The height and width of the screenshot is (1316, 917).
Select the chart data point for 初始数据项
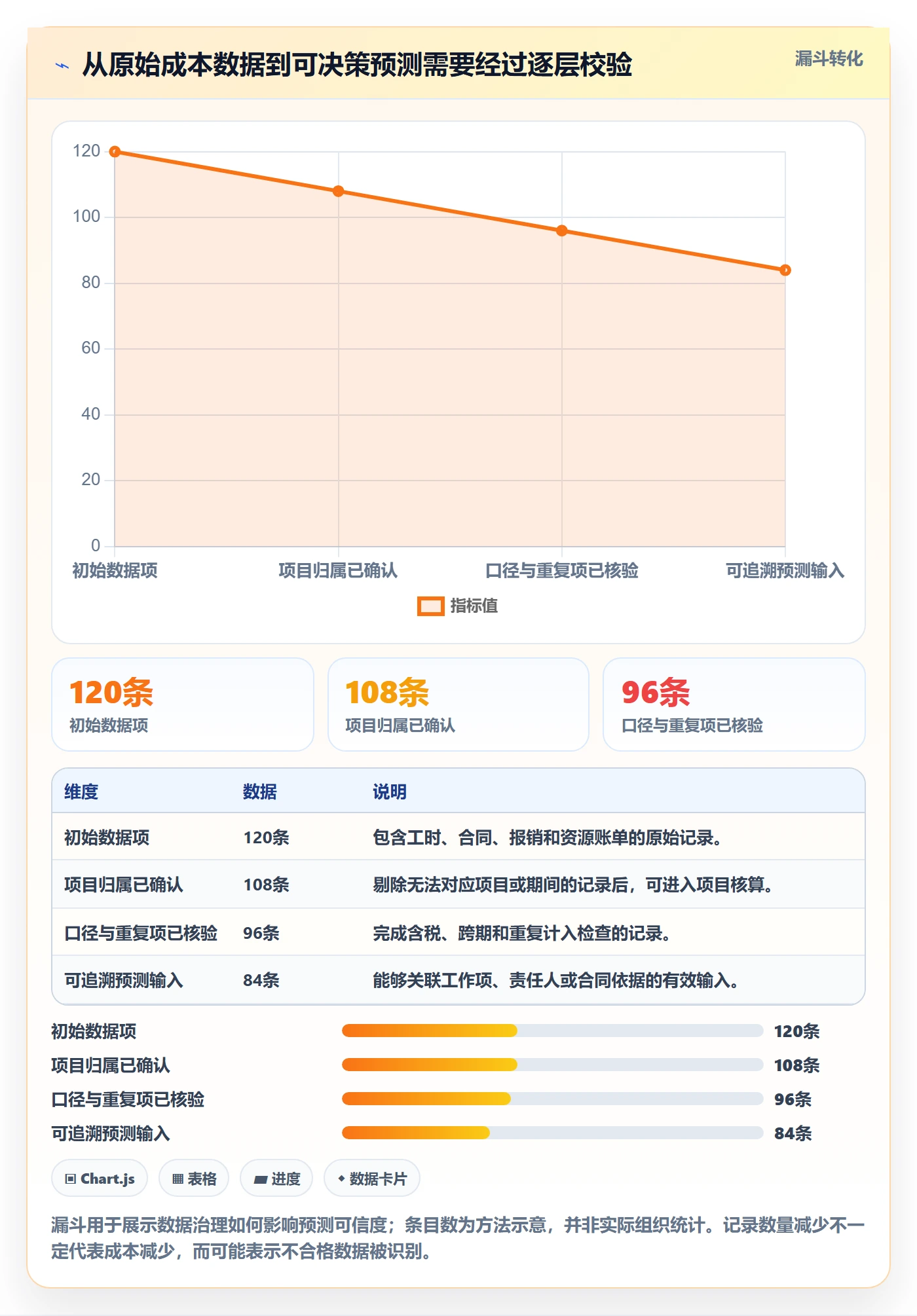tap(115, 152)
